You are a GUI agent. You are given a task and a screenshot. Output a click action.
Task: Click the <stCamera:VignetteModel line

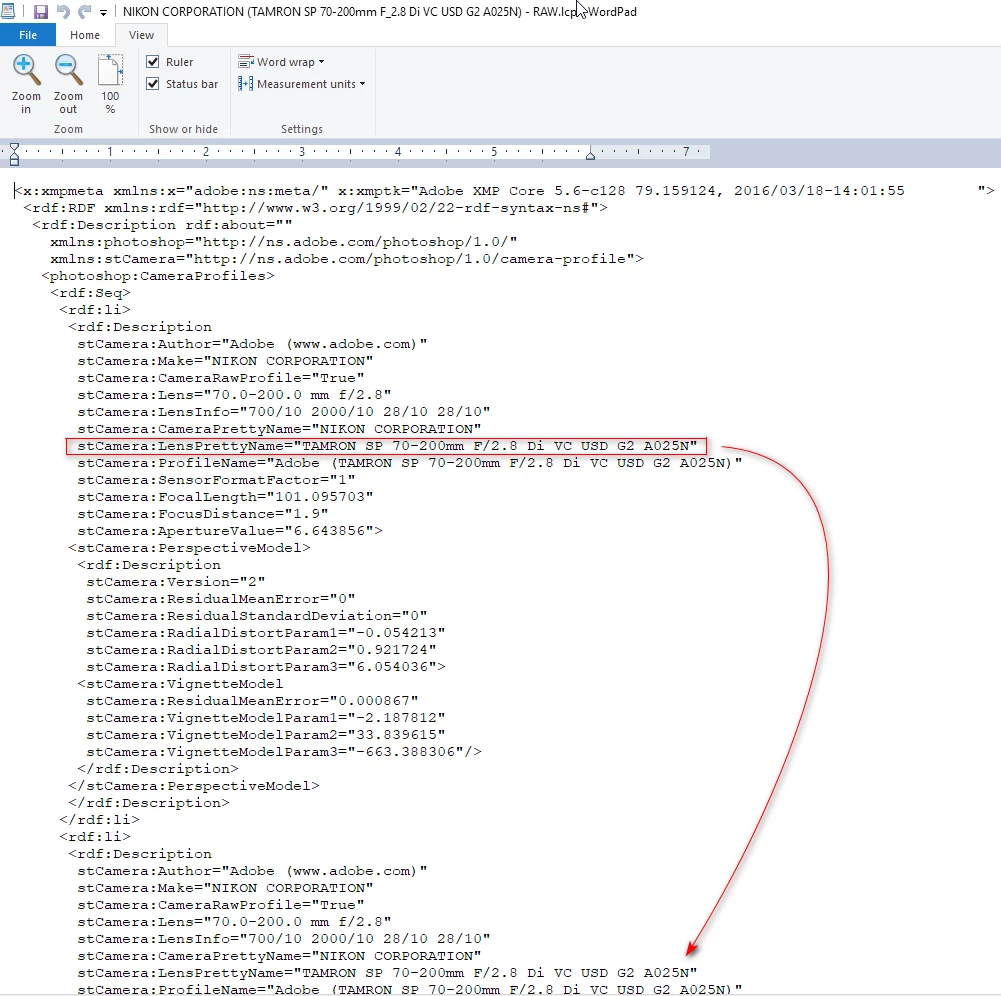(x=180, y=684)
